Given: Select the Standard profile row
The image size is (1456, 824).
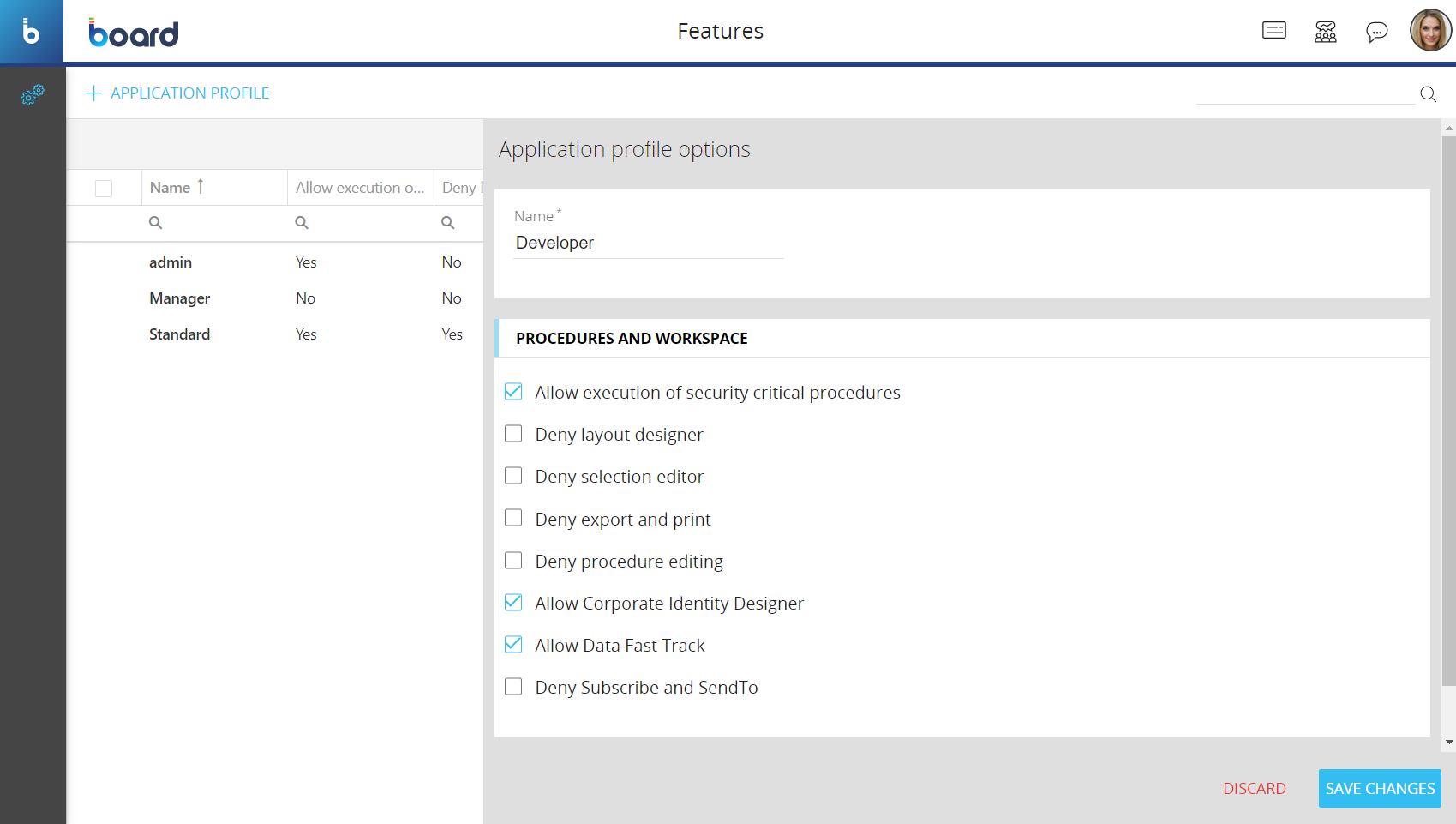Looking at the screenshot, I should tap(180, 334).
